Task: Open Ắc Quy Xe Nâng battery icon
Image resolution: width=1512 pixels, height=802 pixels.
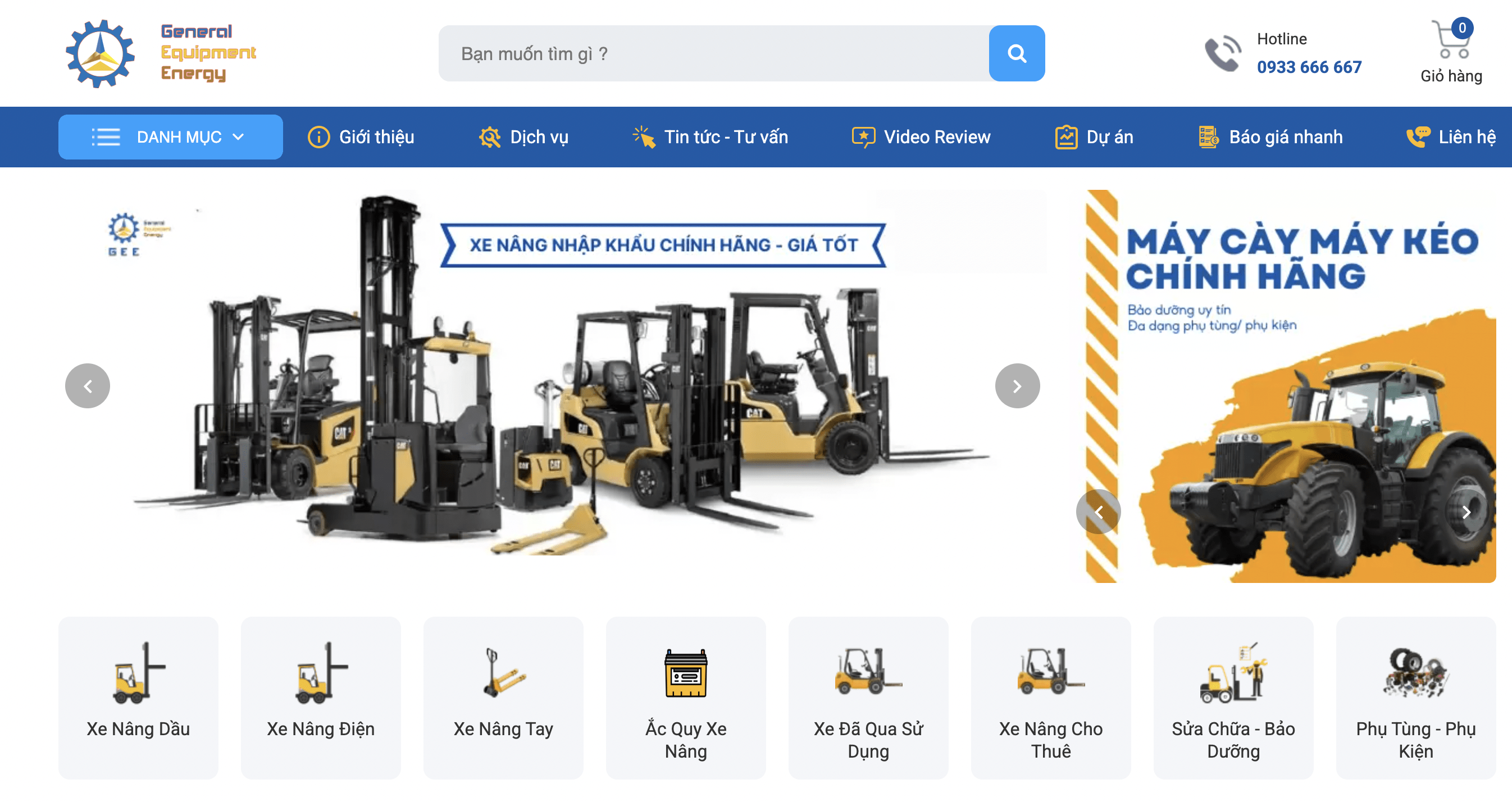Action: point(686,673)
